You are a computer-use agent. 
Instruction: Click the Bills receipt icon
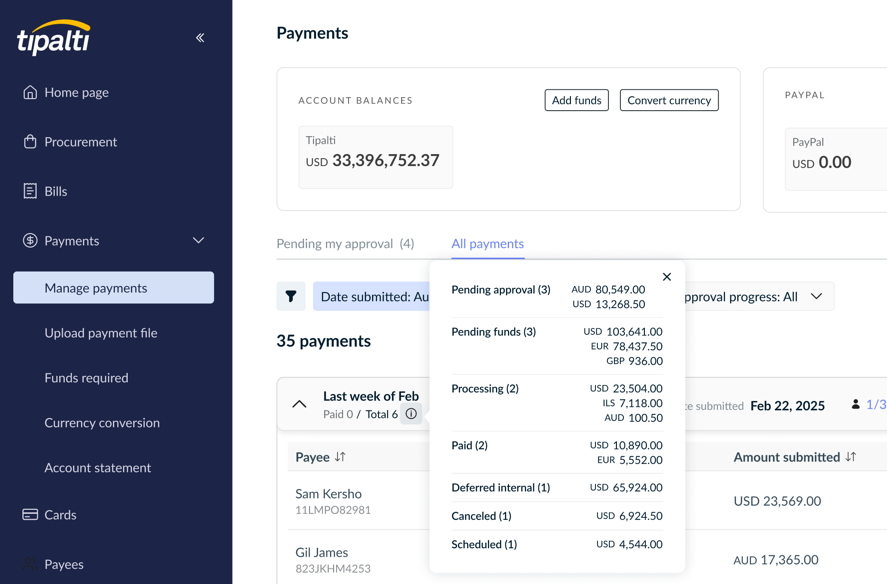[30, 191]
